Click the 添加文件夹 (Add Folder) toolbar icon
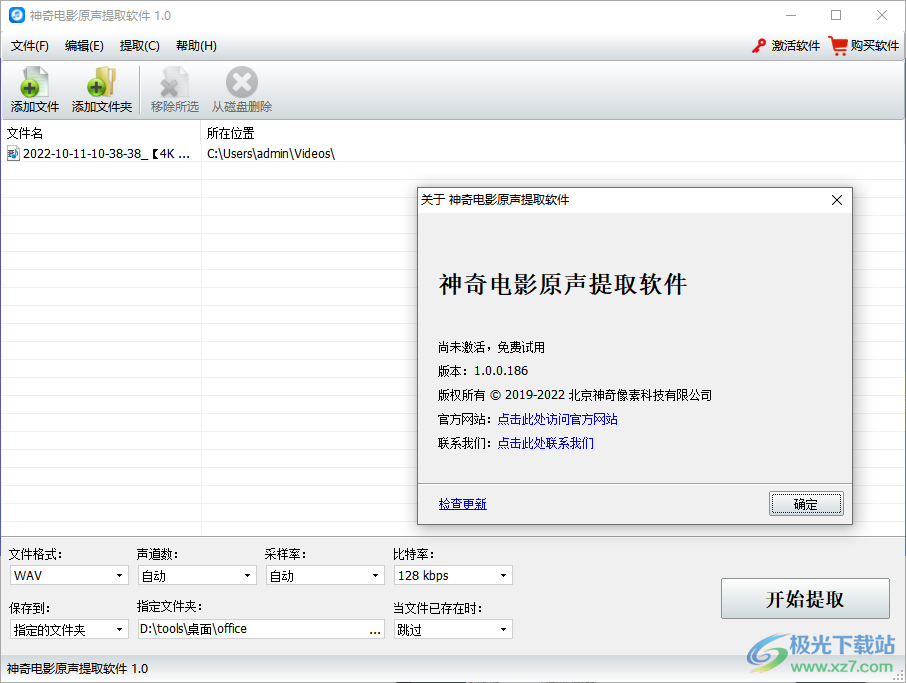This screenshot has height=683, width=906. 101,83
